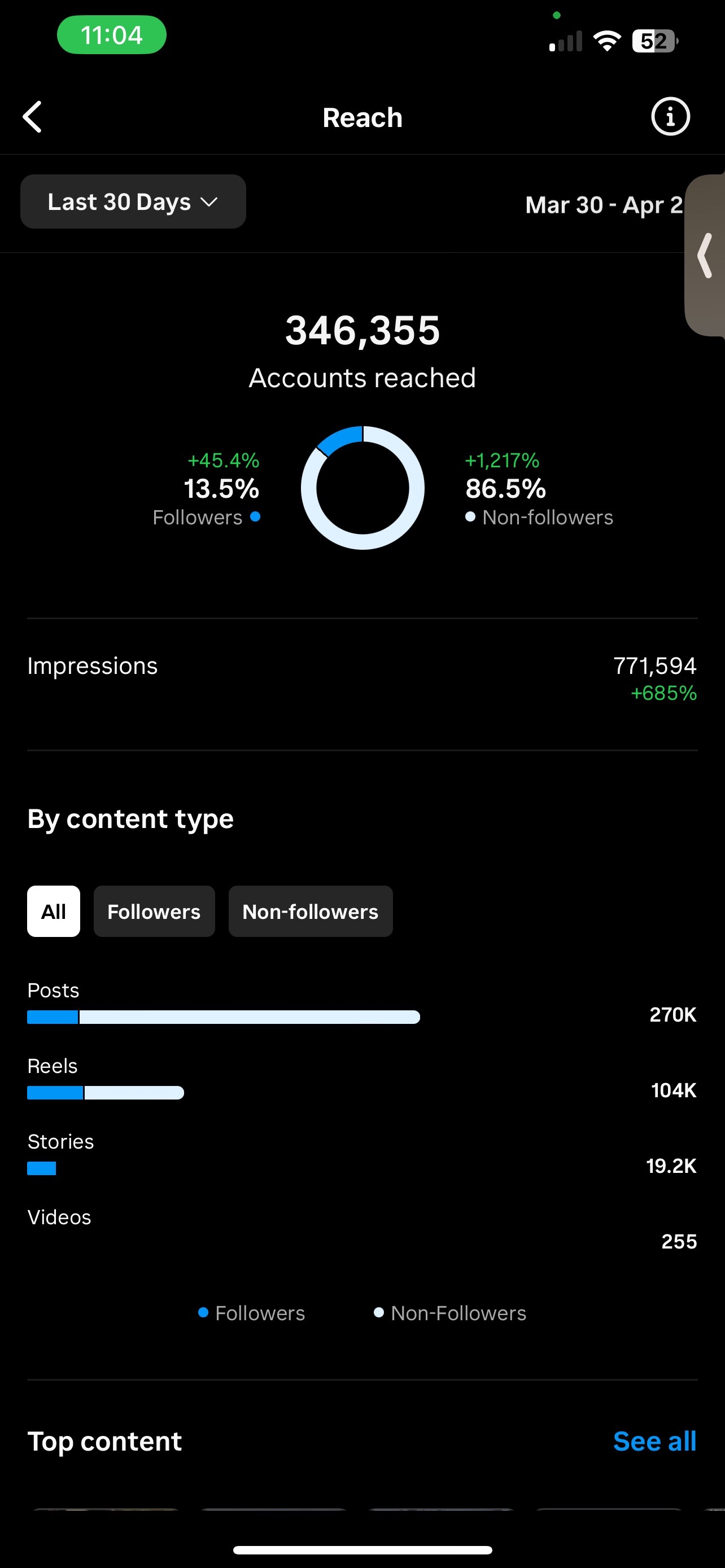Open the Last 30 Days dropdown
This screenshot has height=1568, width=725.
(x=133, y=202)
